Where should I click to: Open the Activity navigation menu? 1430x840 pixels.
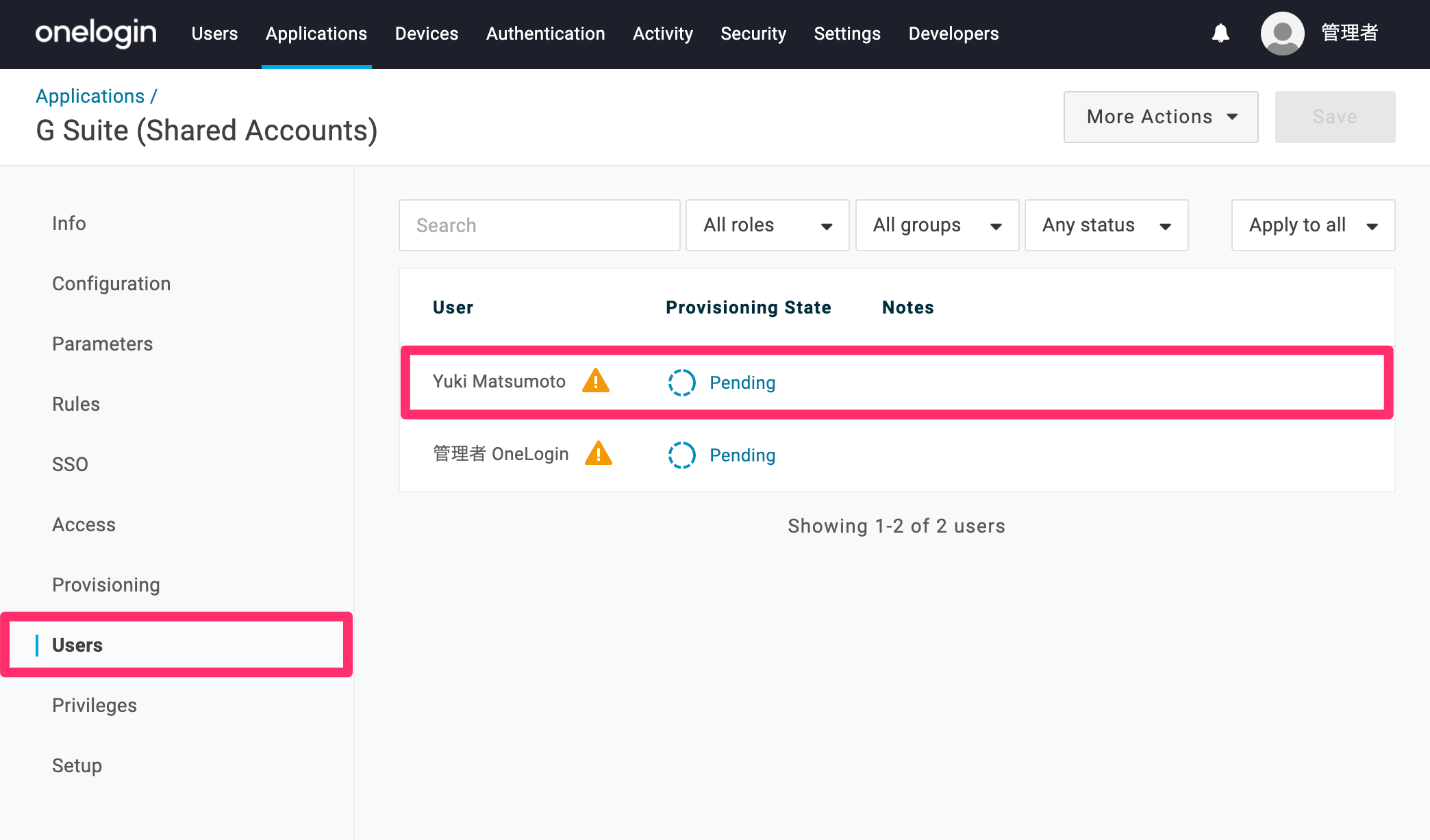[x=663, y=34]
